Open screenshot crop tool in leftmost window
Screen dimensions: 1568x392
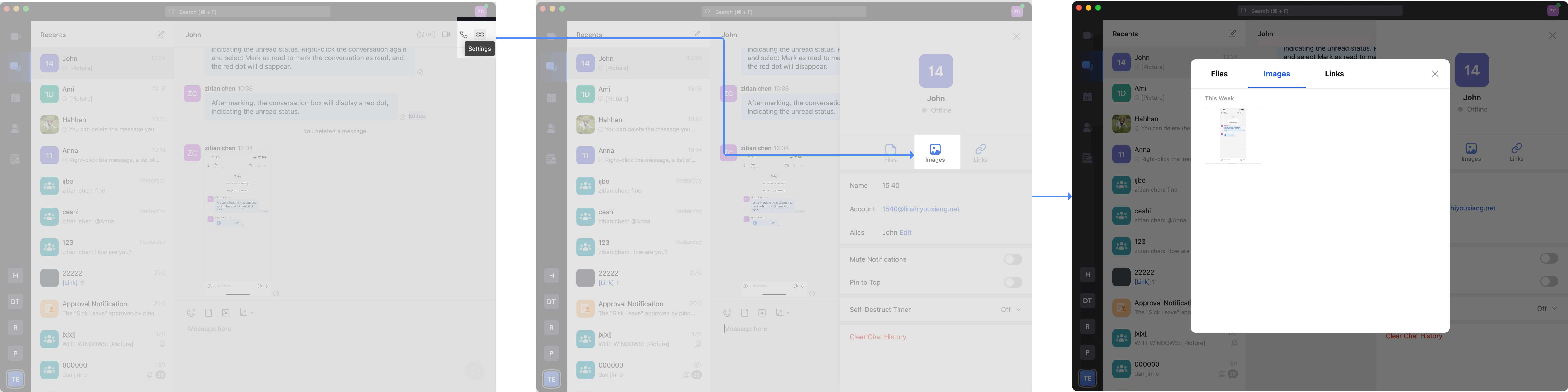(243, 313)
